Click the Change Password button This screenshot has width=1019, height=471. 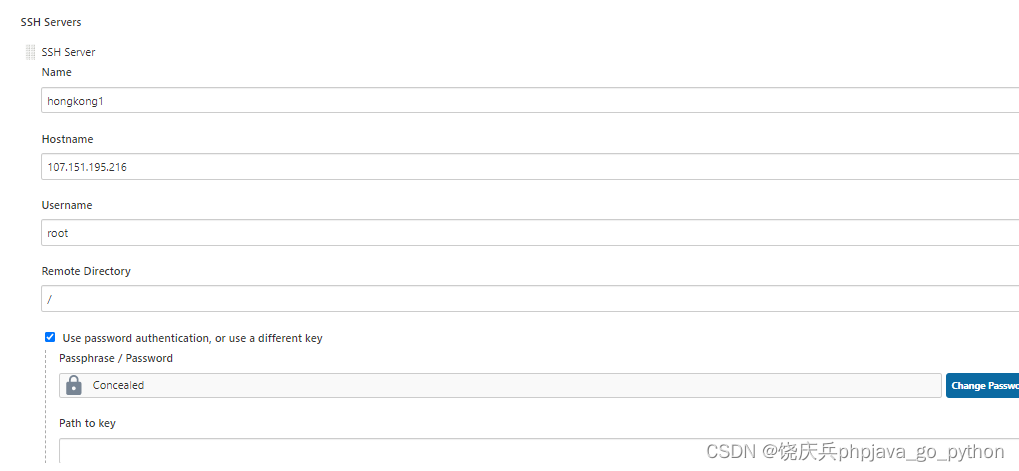coord(983,385)
